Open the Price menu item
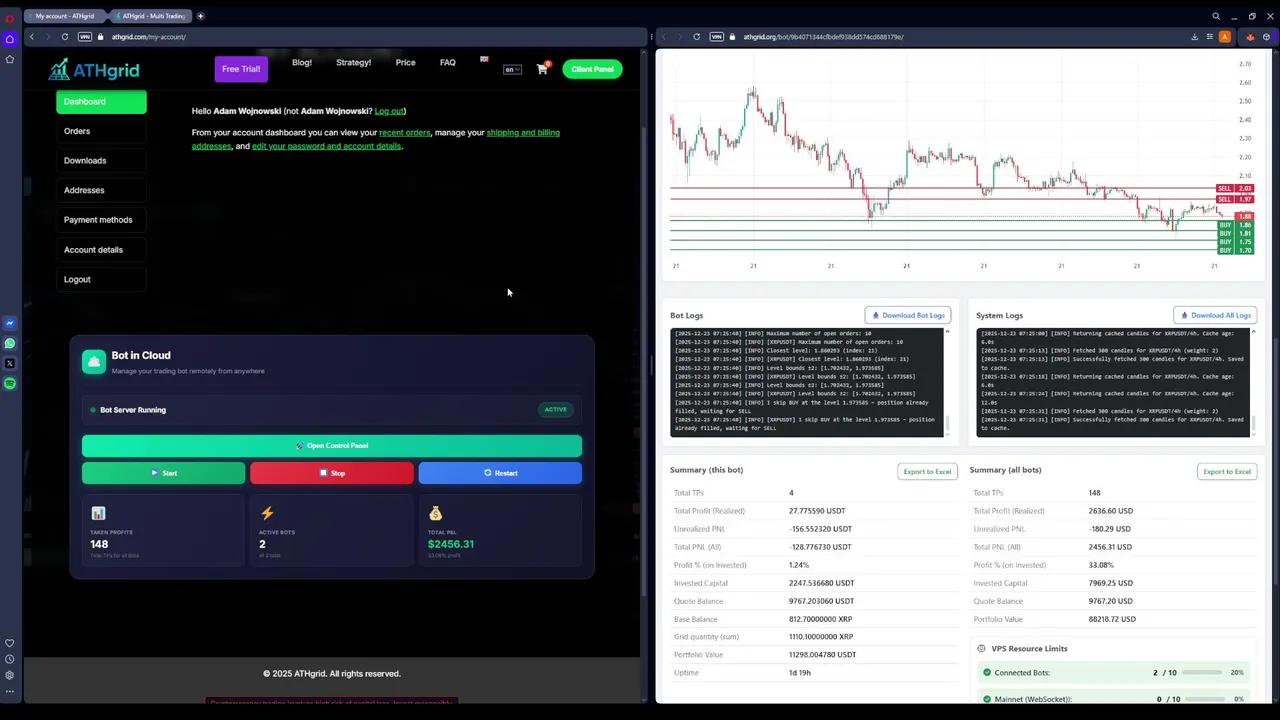 405,62
